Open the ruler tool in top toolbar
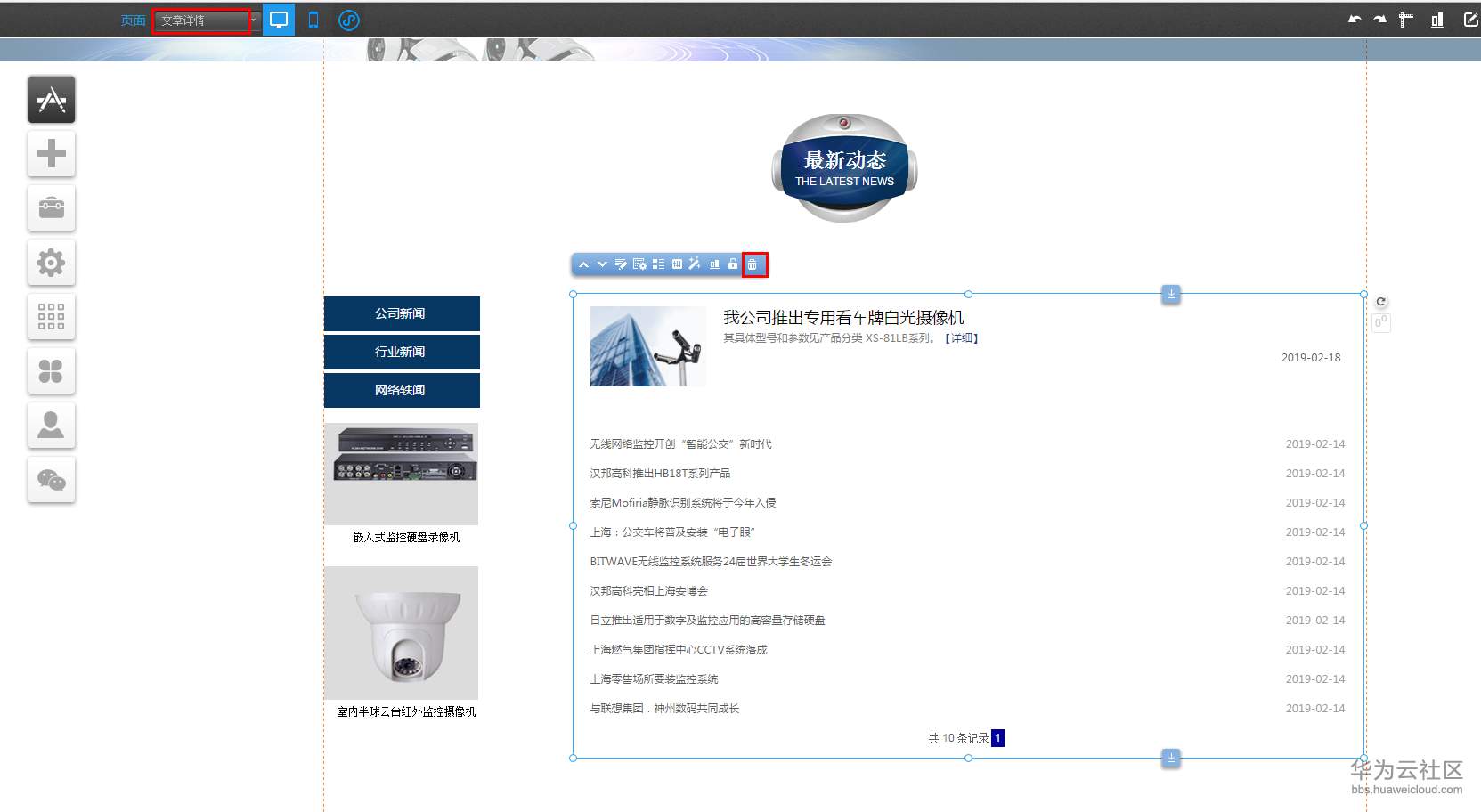The height and width of the screenshot is (812, 1481). (1405, 19)
